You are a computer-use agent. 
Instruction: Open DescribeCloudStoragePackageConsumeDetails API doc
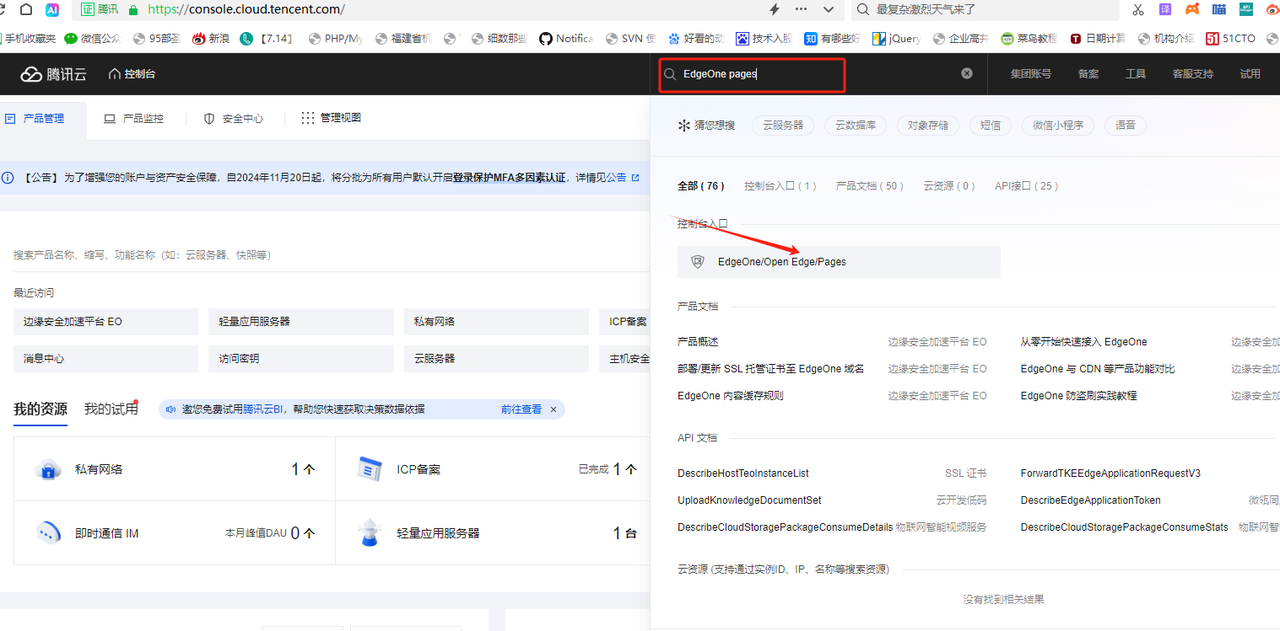(x=785, y=527)
